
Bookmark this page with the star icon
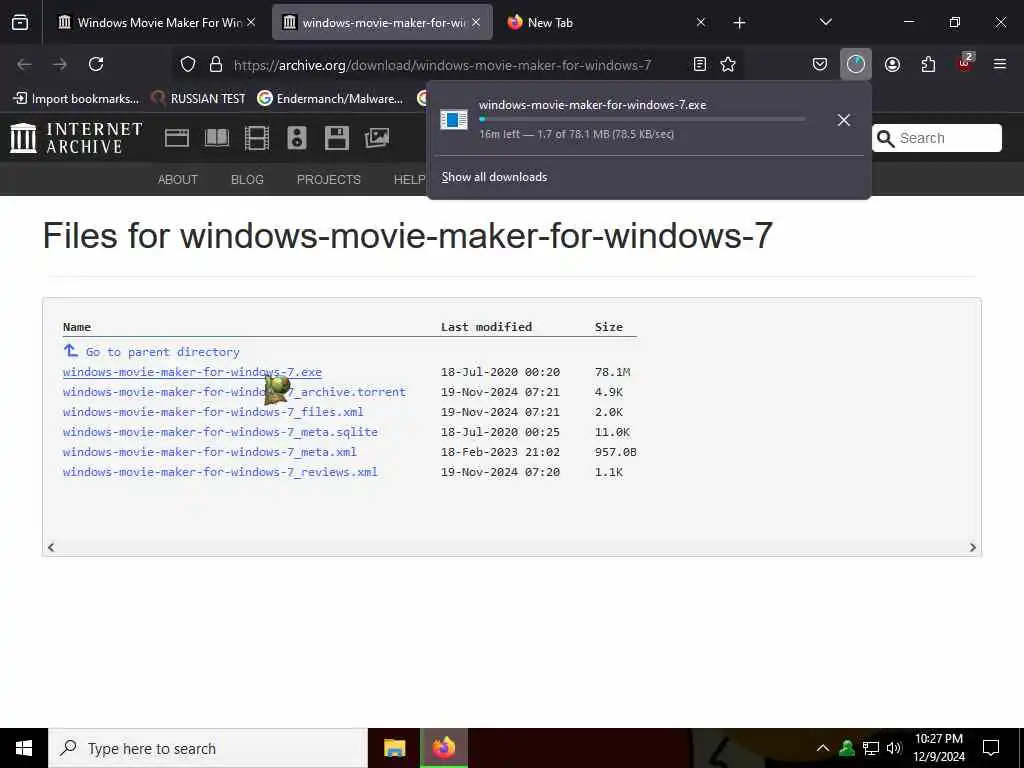[728, 64]
